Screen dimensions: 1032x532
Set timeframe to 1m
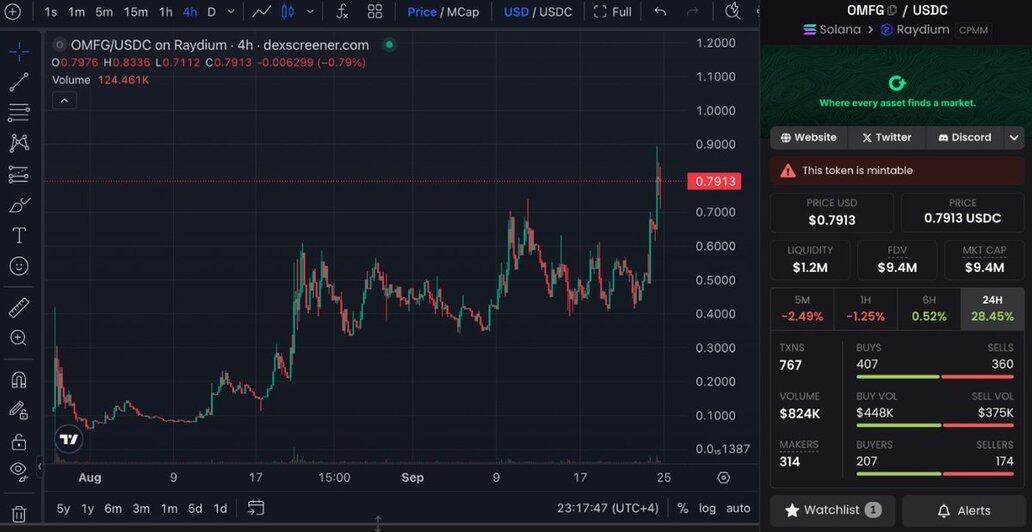[77, 12]
